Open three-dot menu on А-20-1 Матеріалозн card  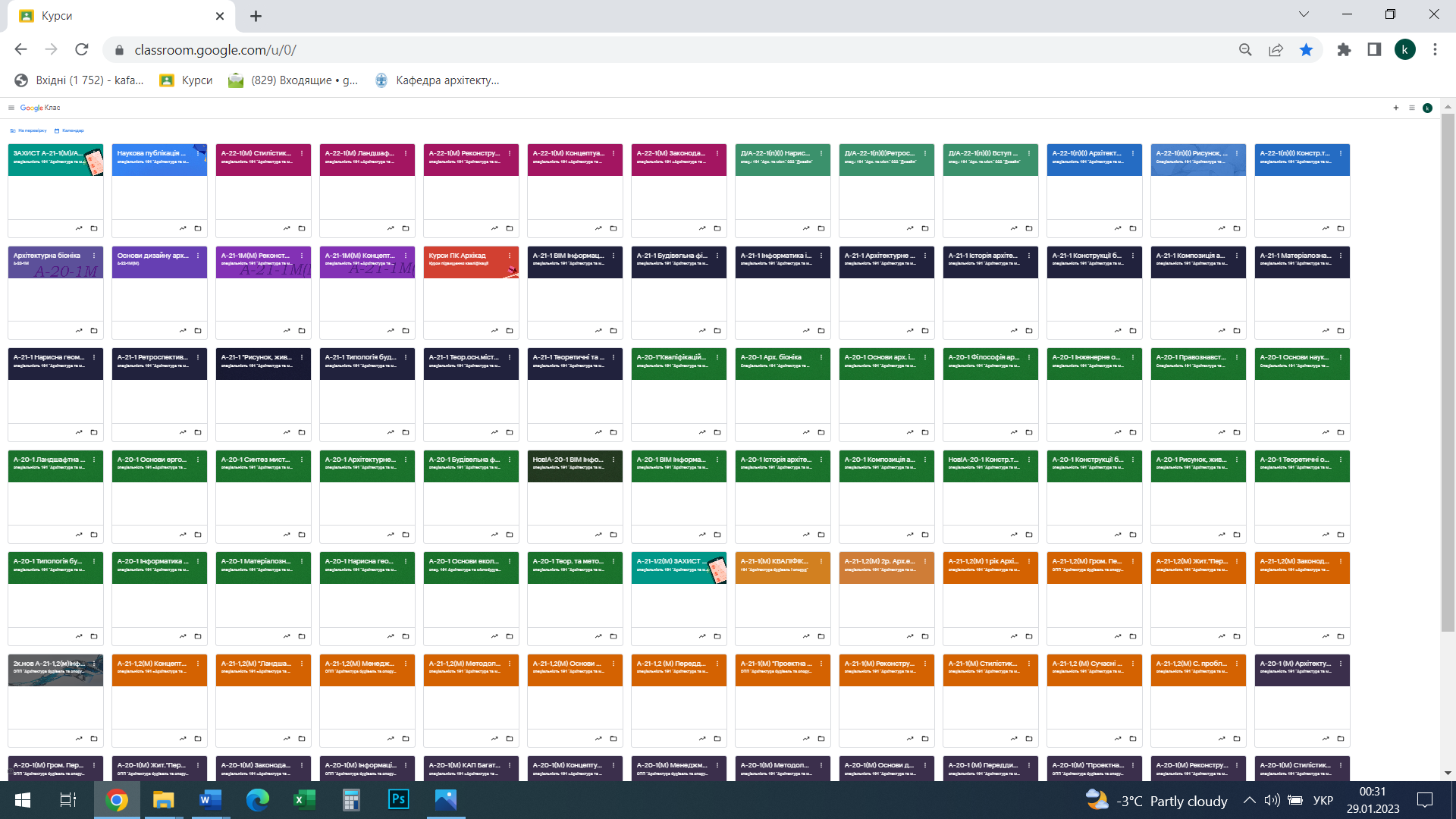pyautogui.click(x=302, y=561)
